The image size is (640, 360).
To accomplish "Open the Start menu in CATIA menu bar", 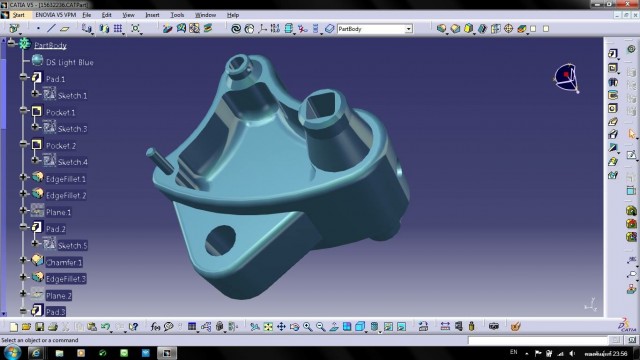I will coord(18,15).
